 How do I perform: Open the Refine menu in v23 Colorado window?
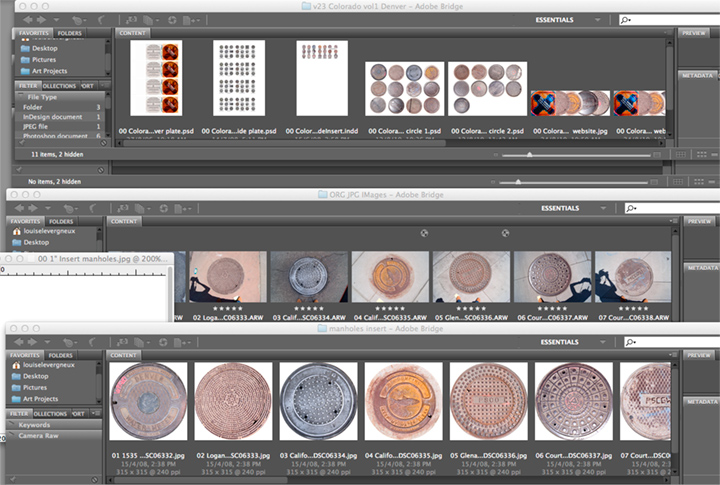150,20
